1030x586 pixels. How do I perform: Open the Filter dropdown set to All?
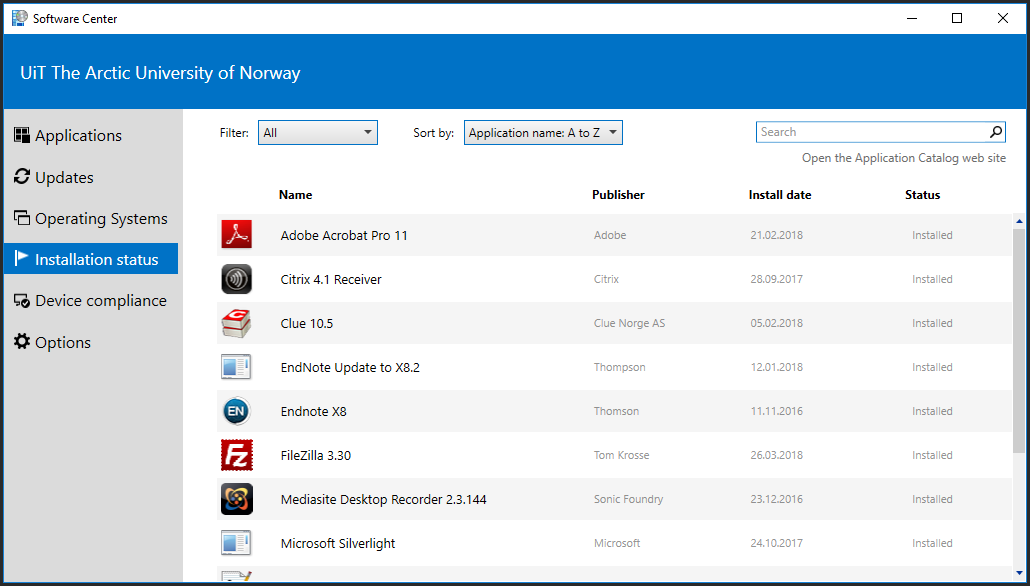pos(317,133)
